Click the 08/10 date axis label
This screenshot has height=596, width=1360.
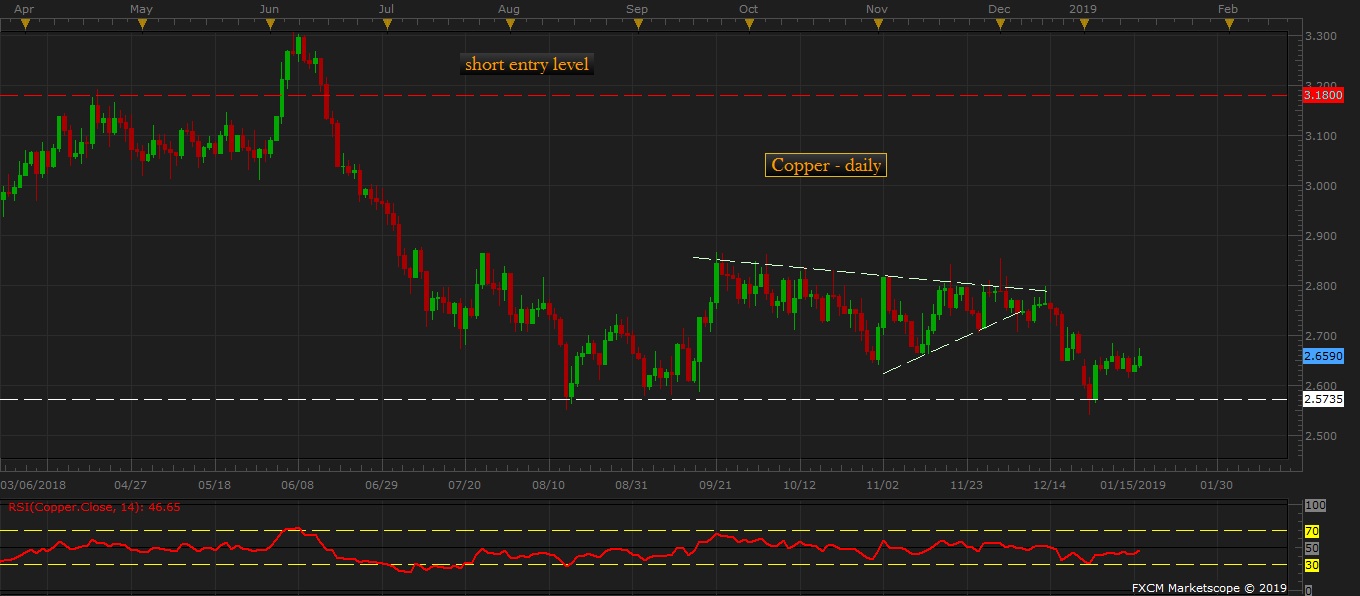coord(549,484)
